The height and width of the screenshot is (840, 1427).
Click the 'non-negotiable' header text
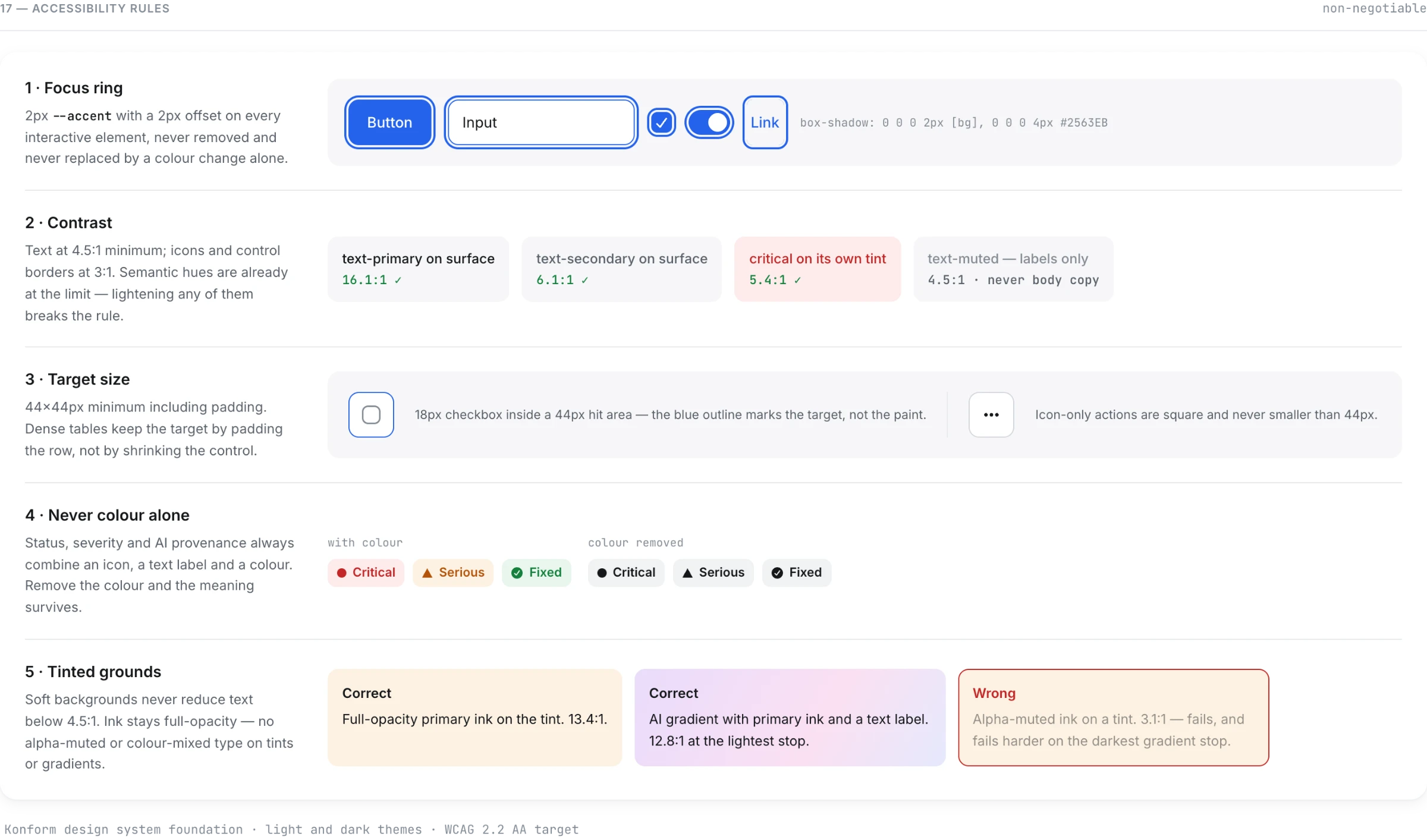pyautogui.click(x=1374, y=8)
